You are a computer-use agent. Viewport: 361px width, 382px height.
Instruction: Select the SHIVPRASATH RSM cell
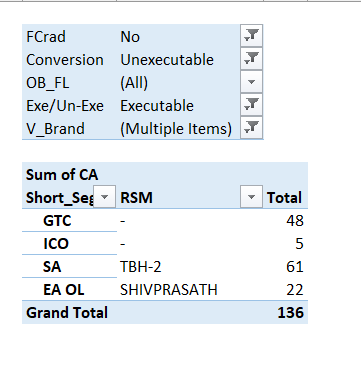(x=190, y=289)
